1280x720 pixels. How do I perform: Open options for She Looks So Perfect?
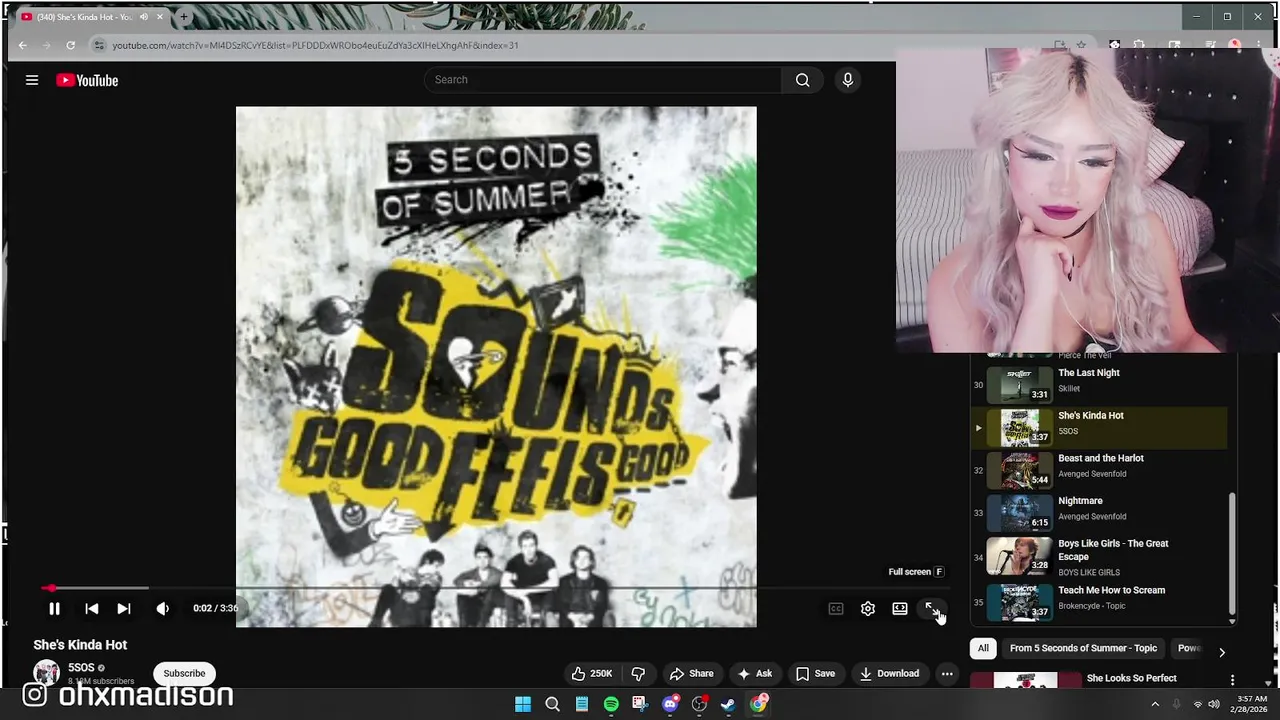click(1232, 680)
